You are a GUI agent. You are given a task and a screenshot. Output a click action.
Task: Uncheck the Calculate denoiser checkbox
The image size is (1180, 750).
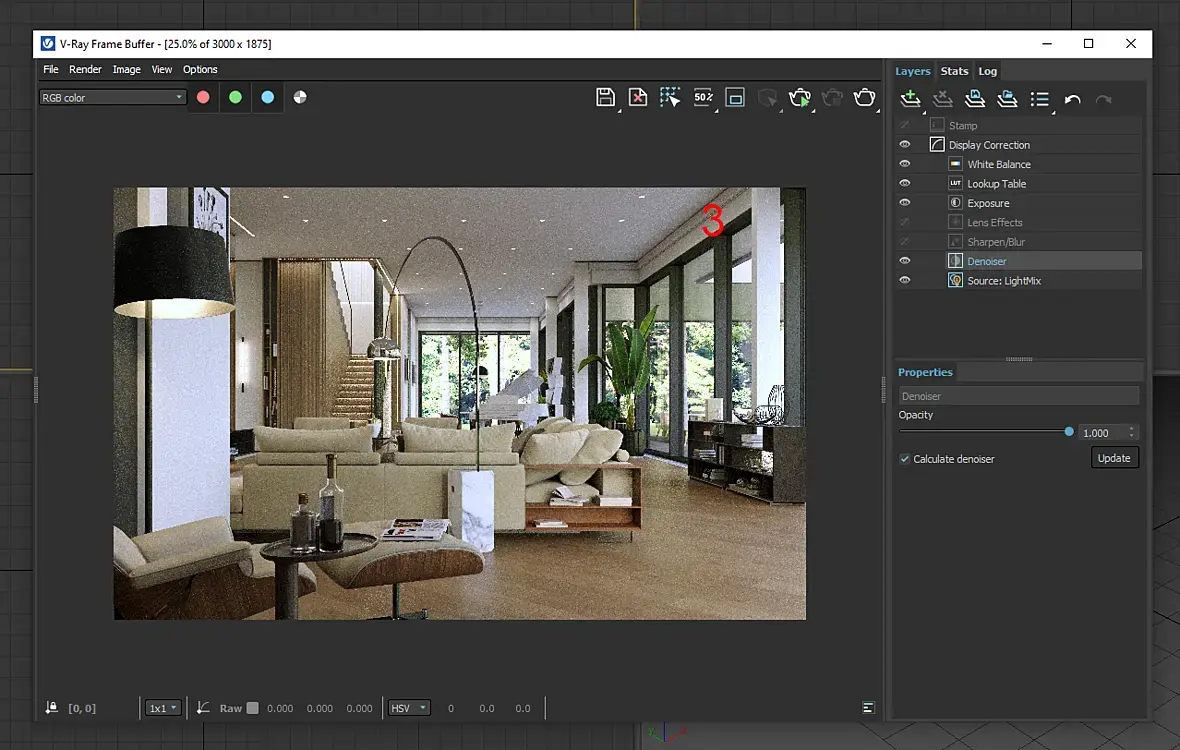coord(905,459)
